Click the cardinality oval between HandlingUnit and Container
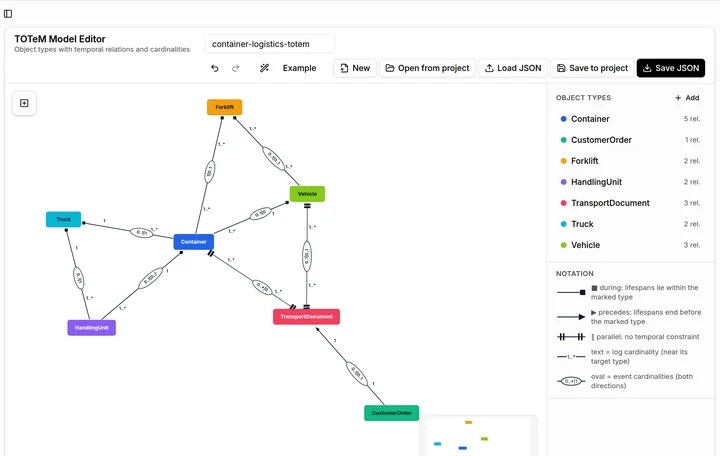Screen dimensions: 720x456 point(151,278)
